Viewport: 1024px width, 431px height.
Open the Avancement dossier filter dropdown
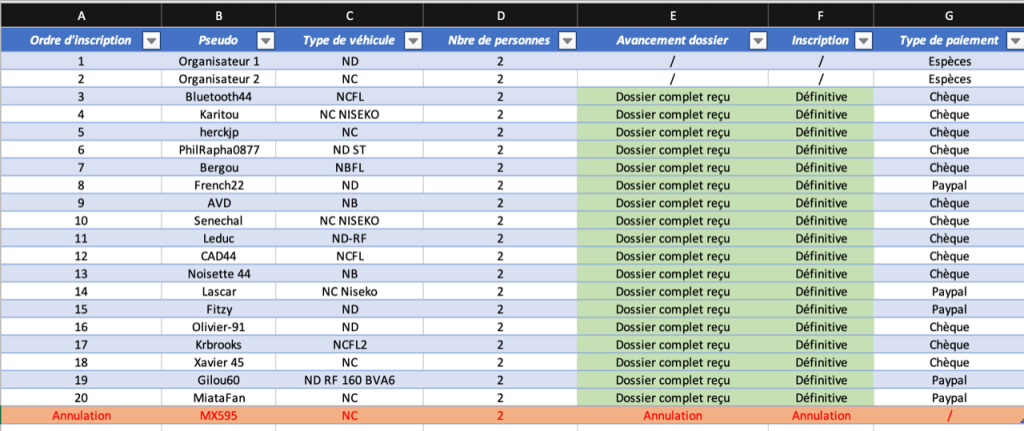point(758,40)
